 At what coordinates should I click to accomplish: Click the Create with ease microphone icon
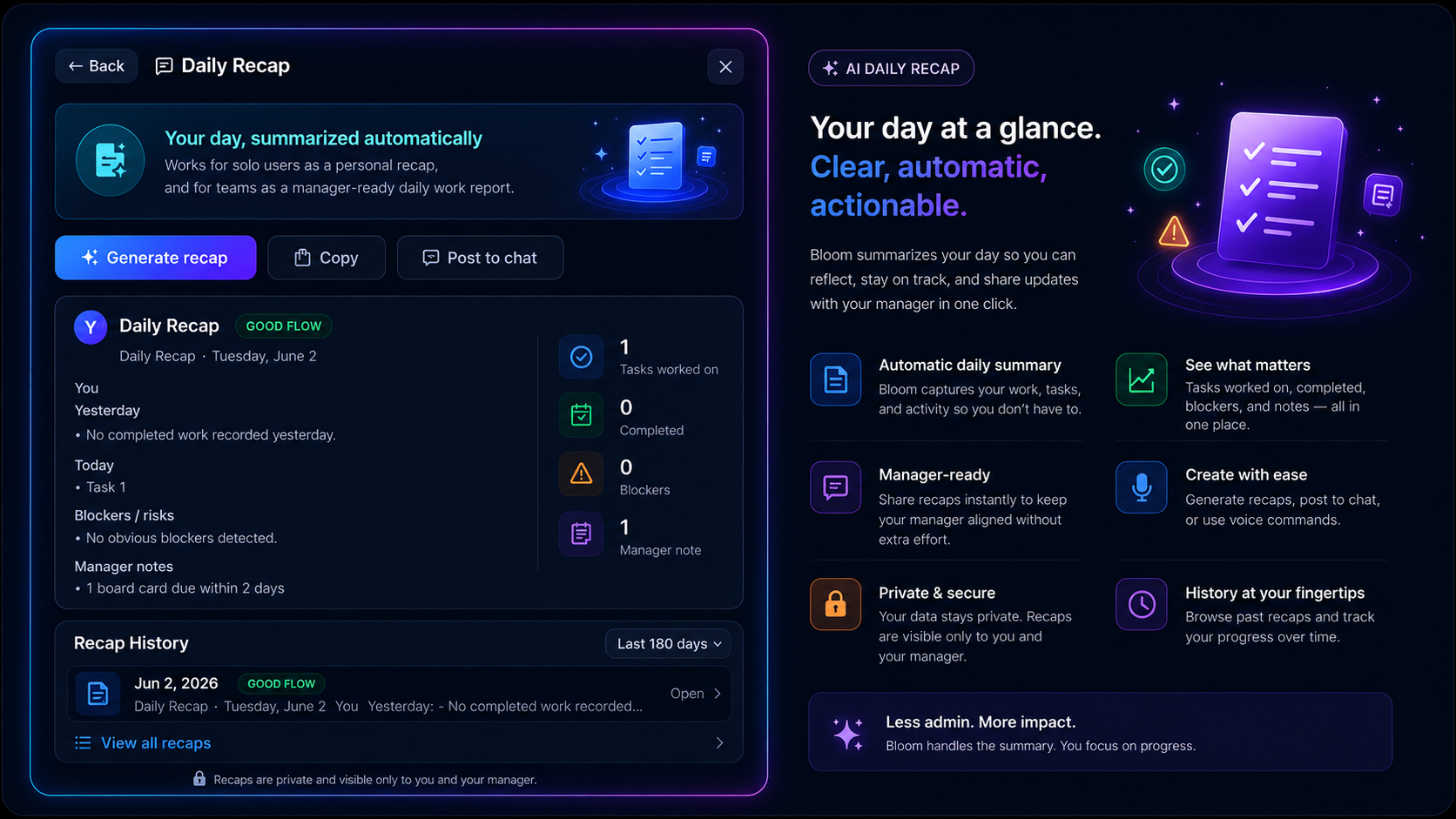[x=1142, y=487]
